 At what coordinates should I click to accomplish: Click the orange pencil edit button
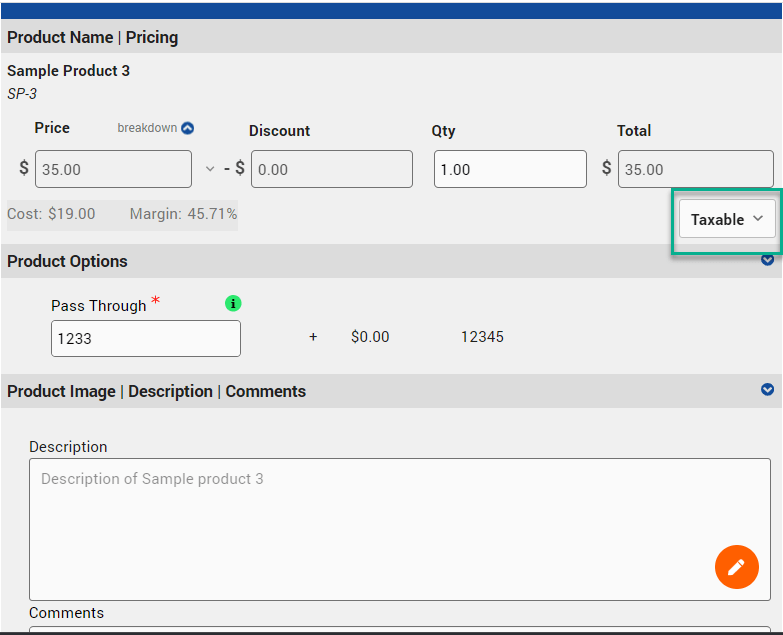click(x=737, y=567)
